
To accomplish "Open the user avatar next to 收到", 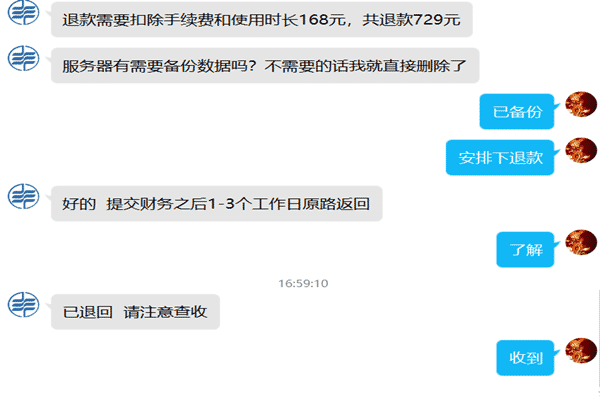I will [x=581, y=350].
